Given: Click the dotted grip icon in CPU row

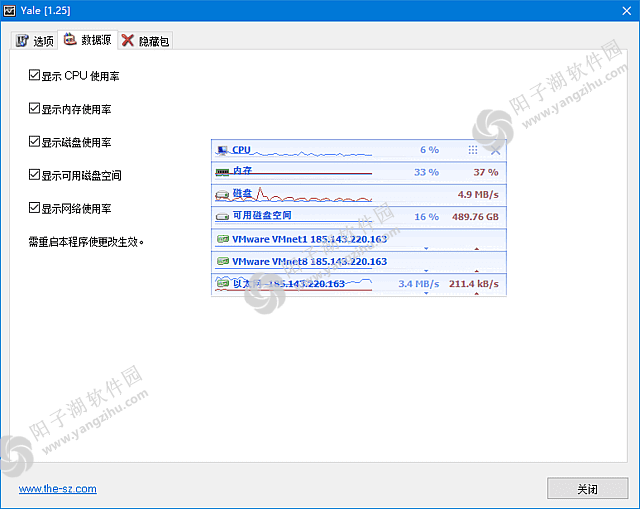Looking at the screenshot, I should pos(473,150).
